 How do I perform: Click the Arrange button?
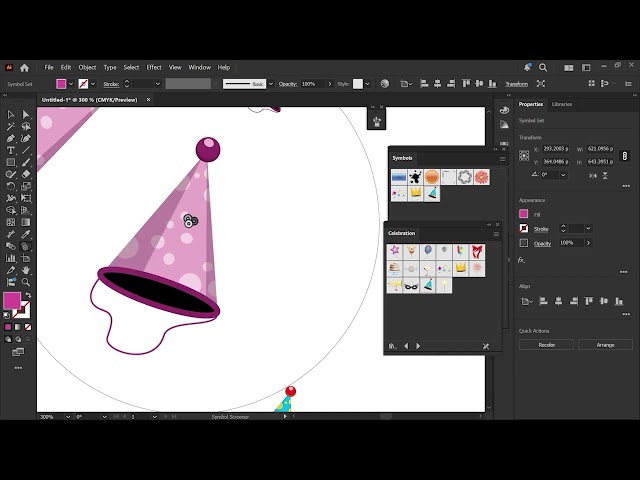[605, 345]
